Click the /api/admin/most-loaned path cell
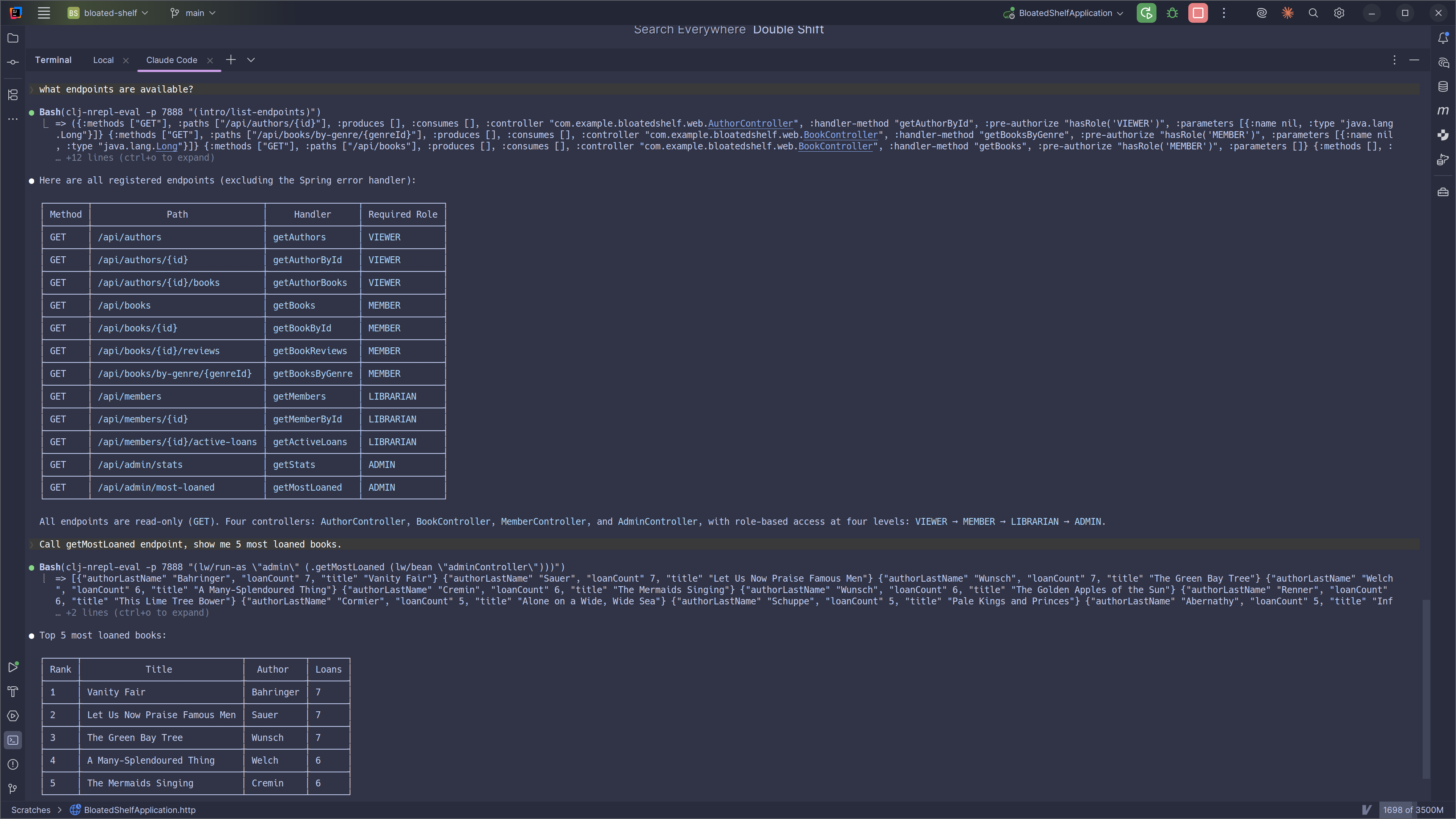Screen dimensions: 1456x819 177,487
